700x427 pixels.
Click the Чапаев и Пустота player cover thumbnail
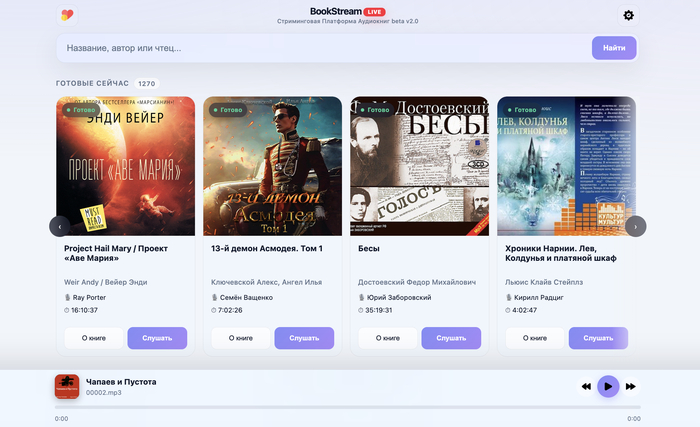(x=67, y=386)
